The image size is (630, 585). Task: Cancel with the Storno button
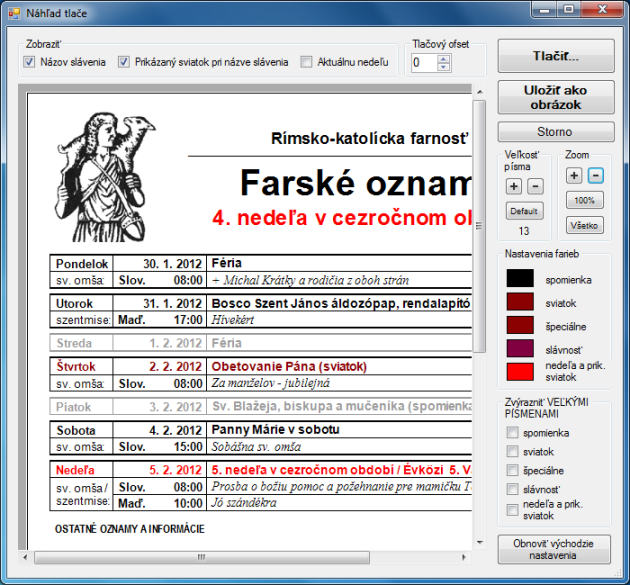(555, 132)
